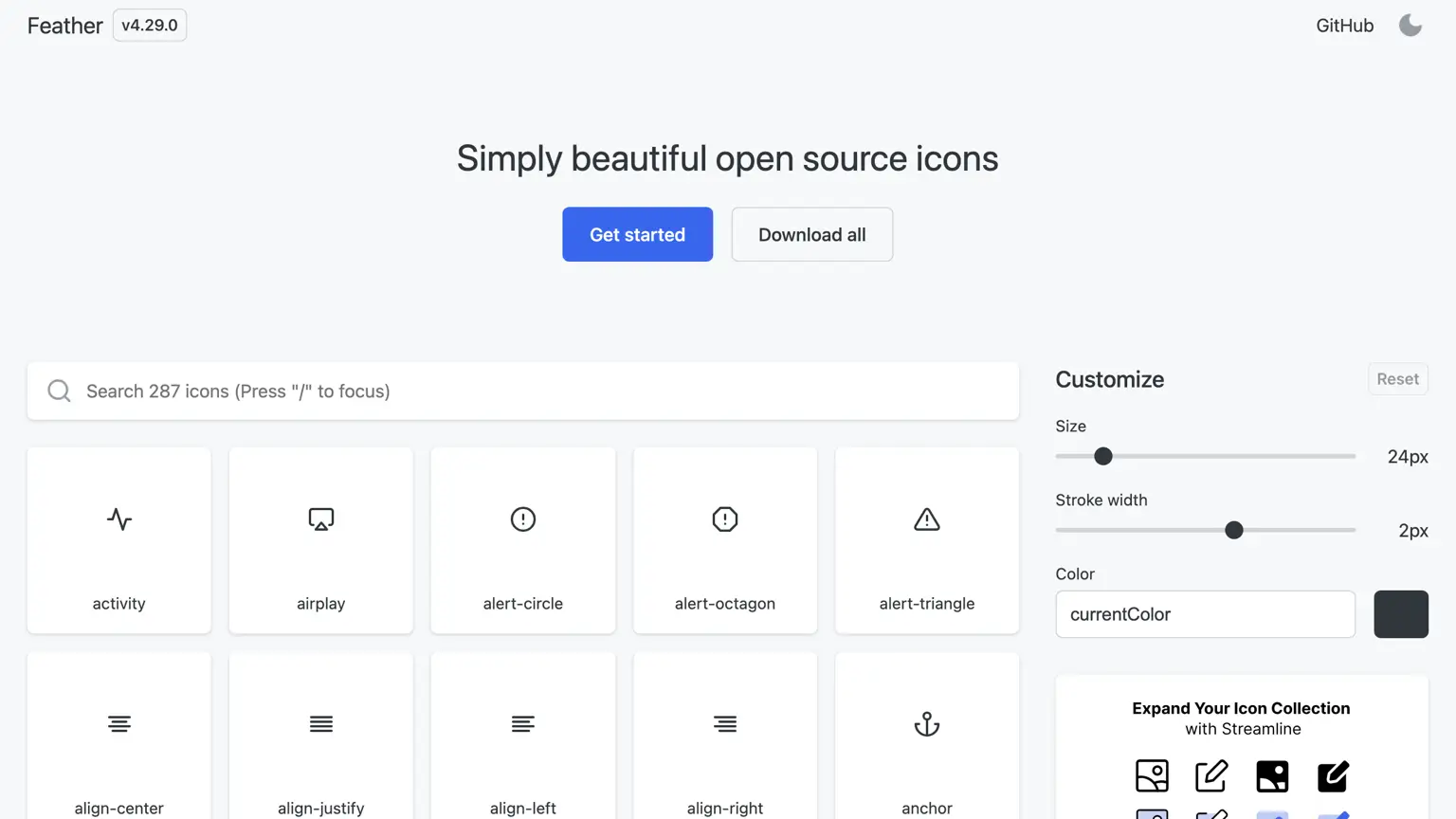The height and width of the screenshot is (819, 1456).
Task: Click the airplay icon
Action: (x=320, y=519)
